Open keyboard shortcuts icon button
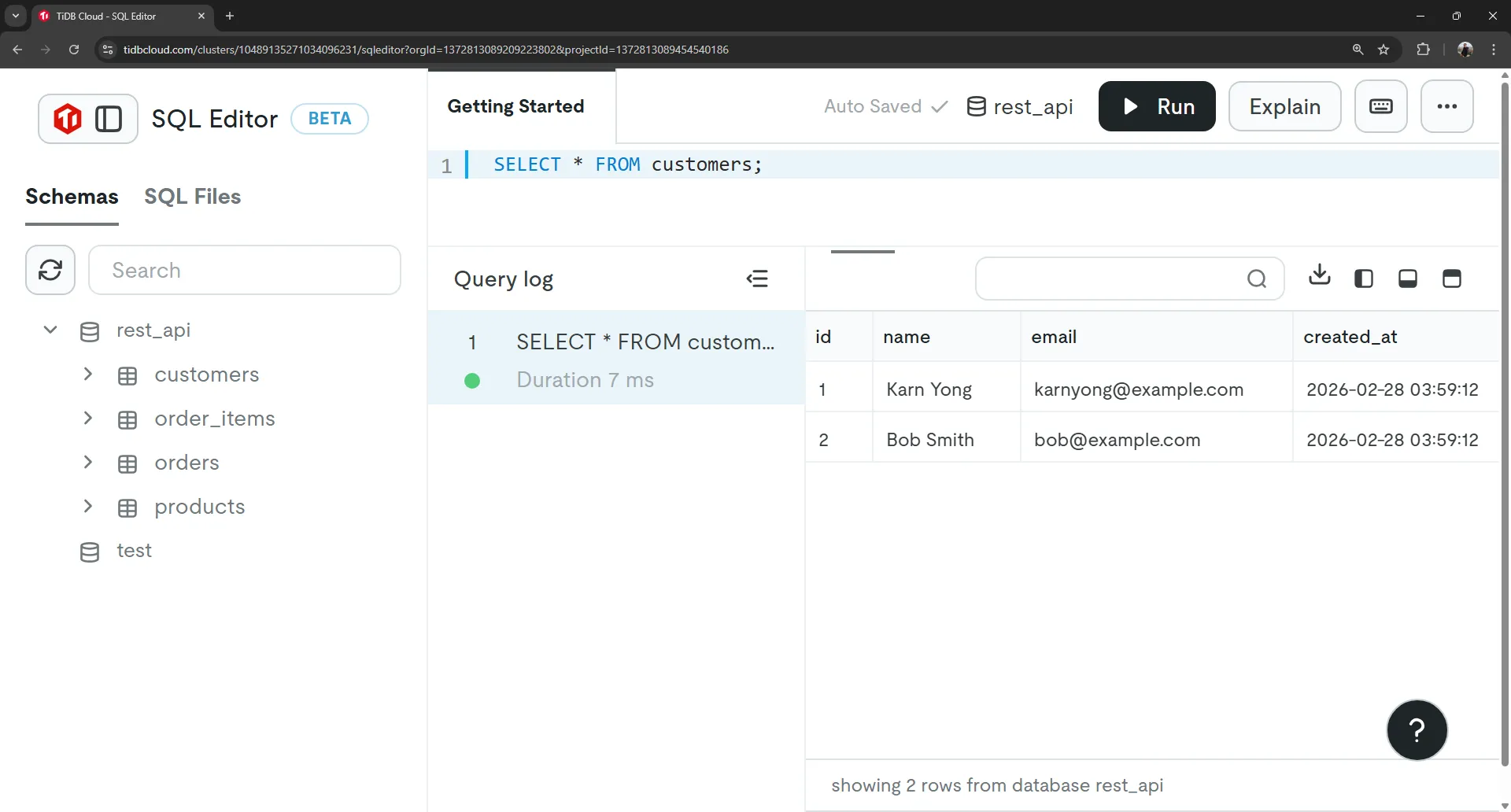The width and height of the screenshot is (1511, 812). pyautogui.click(x=1380, y=106)
